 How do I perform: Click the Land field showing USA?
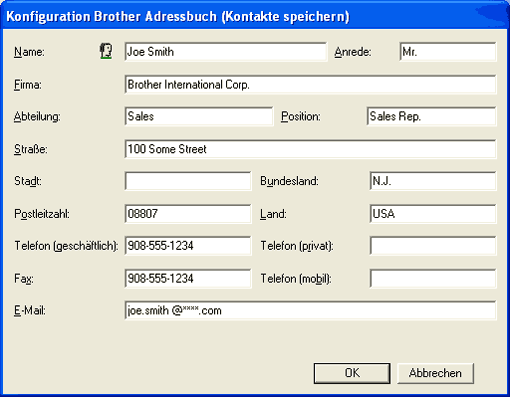(x=433, y=214)
